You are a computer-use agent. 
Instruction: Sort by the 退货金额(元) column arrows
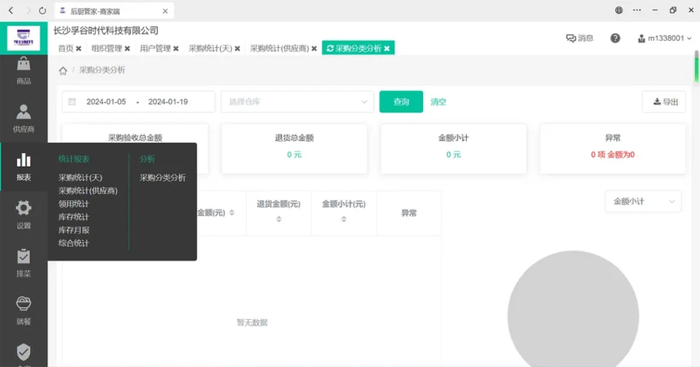click(279, 219)
